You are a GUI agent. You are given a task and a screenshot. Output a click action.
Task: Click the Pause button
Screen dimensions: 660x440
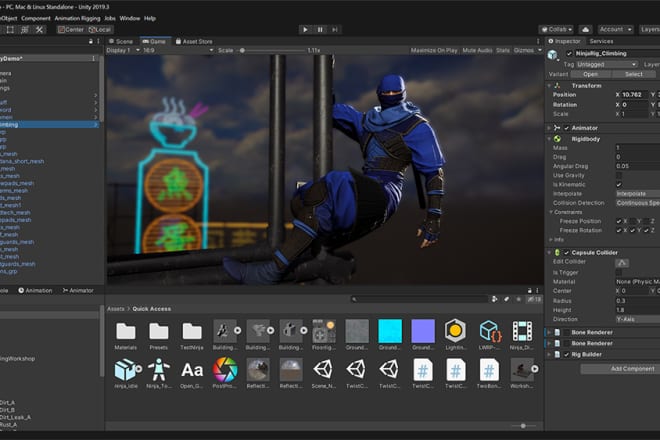(x=320, y=29)
